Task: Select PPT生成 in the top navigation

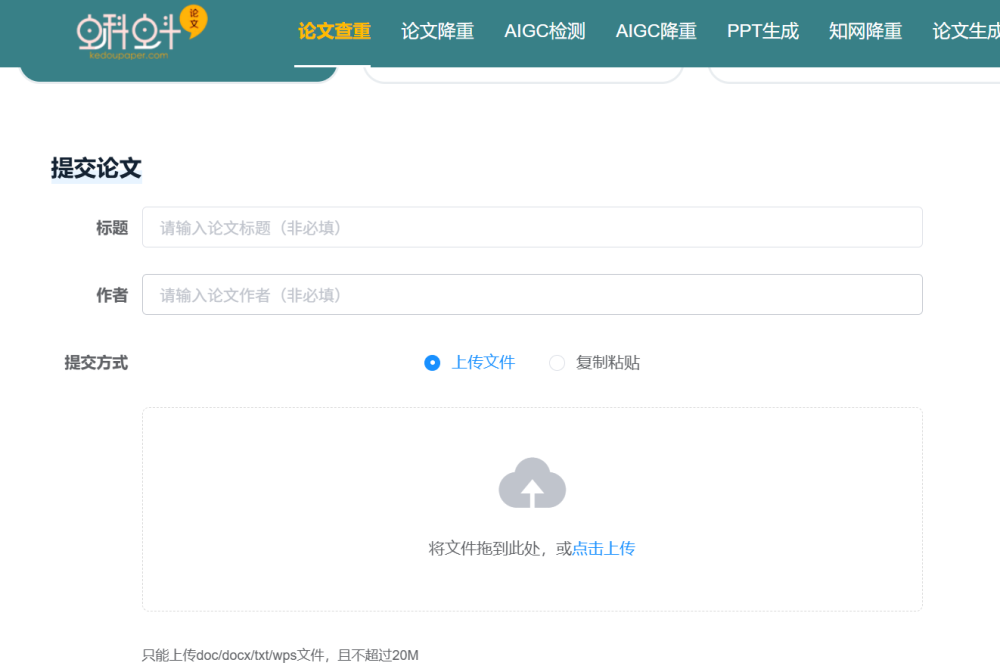Action: point(762,31)
